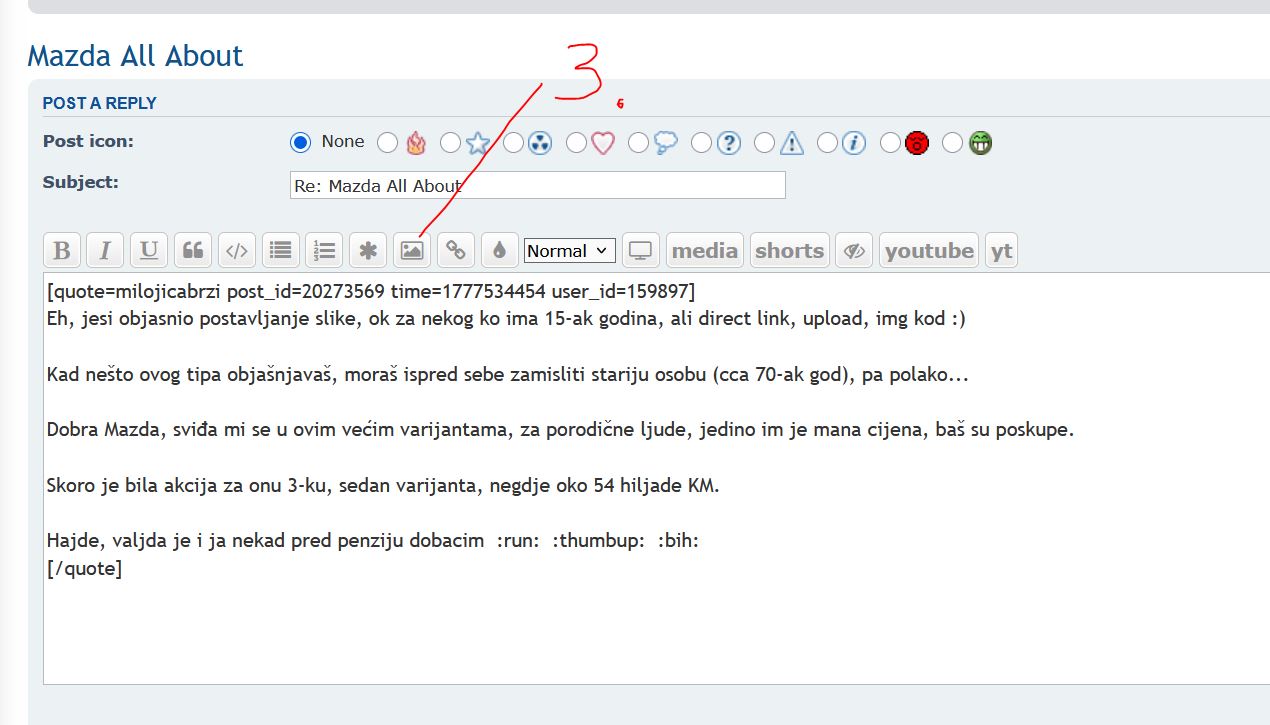Insert list item with asterisk button
Viewport: 1270px width, 725px height.
point(368,250)
